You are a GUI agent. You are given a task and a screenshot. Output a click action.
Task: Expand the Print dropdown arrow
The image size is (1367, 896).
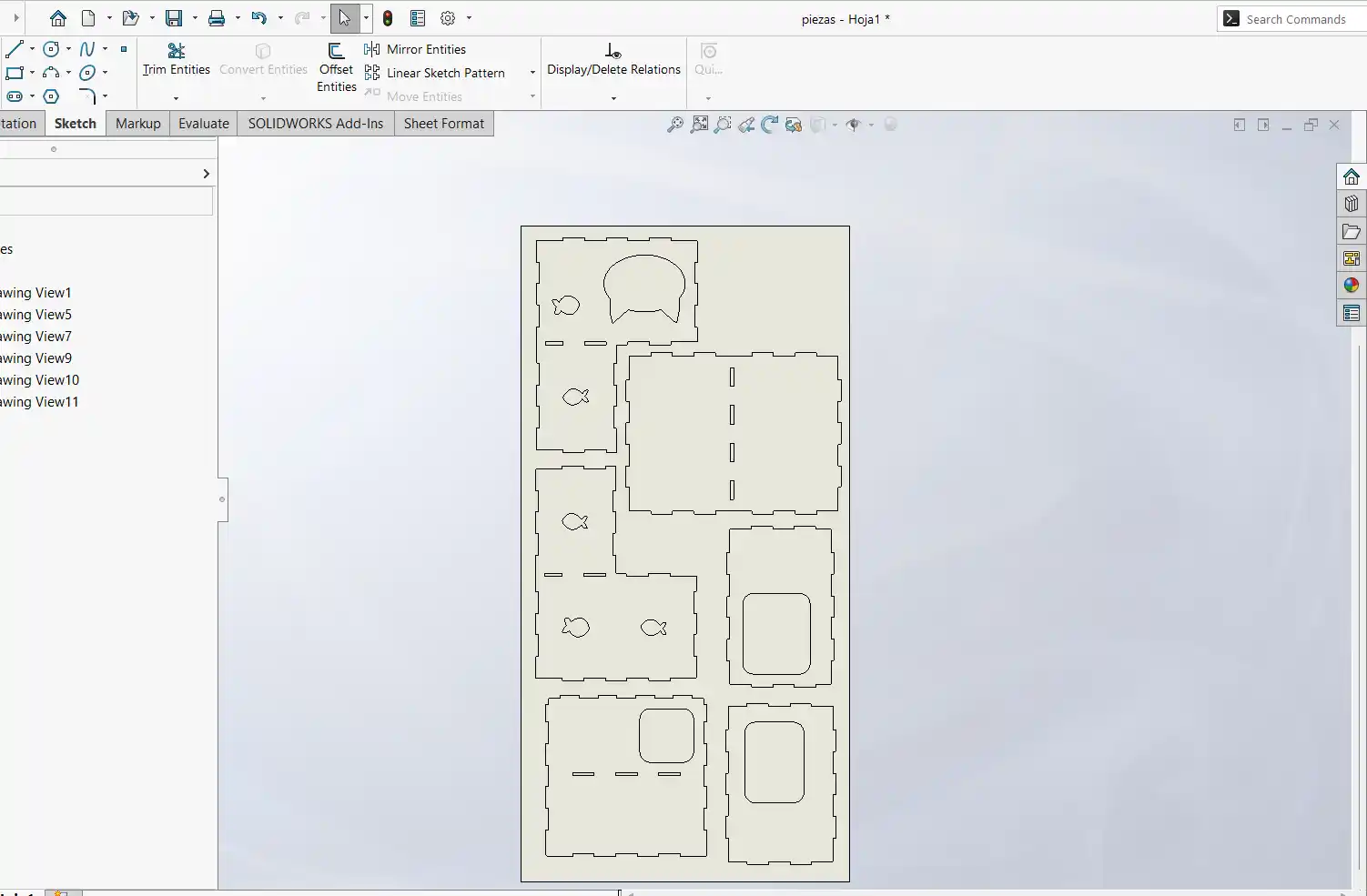click(238, 18)
